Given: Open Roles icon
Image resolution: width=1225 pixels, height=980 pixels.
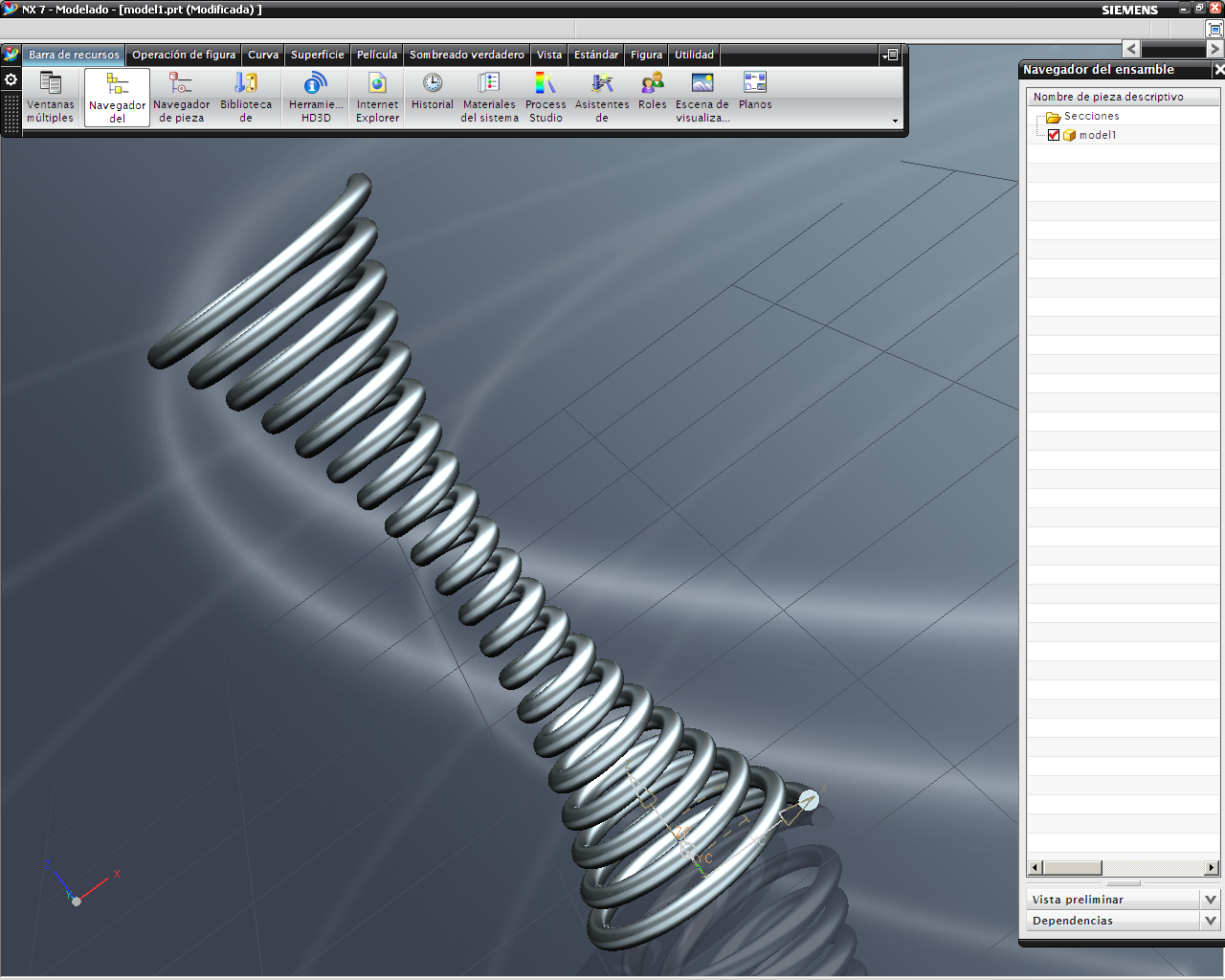Looking at the screenshot, I should point(653,92).
